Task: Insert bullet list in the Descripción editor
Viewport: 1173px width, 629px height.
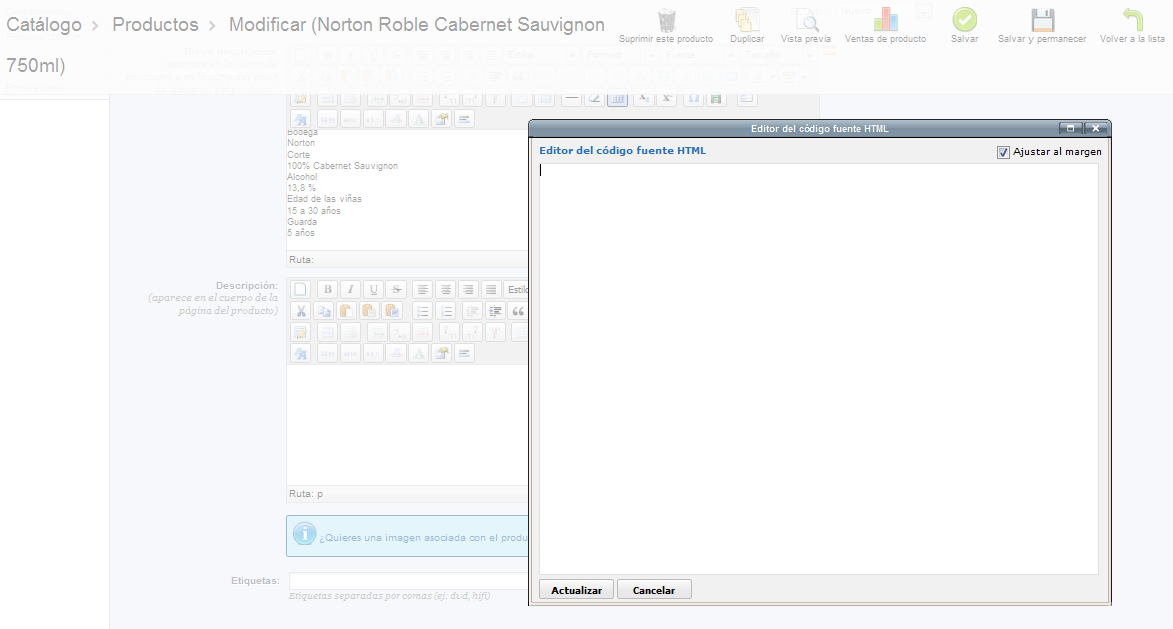Action: pyautogui.click(x=422, y=311)
